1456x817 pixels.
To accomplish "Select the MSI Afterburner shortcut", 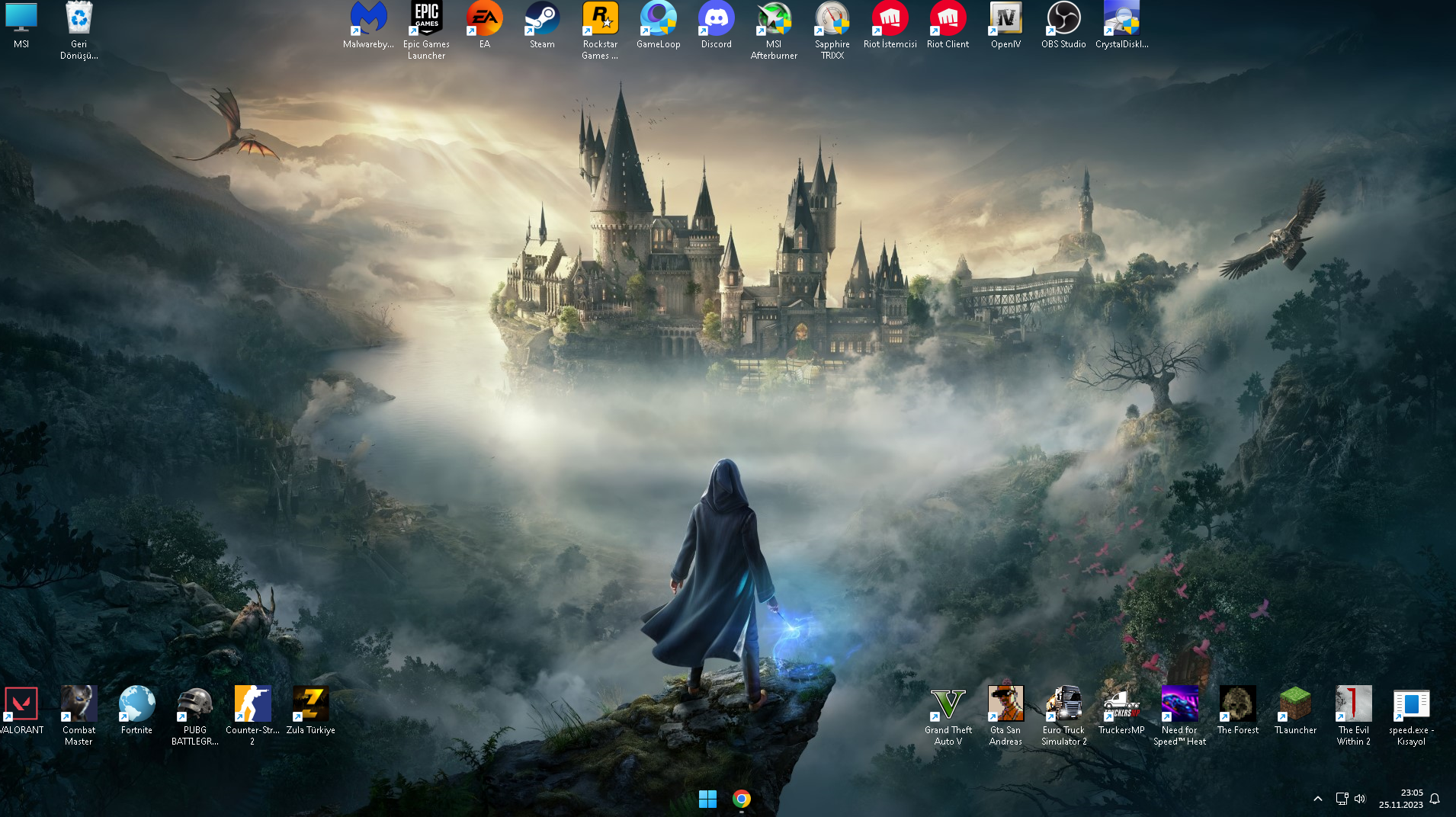I will coord(775,30).
